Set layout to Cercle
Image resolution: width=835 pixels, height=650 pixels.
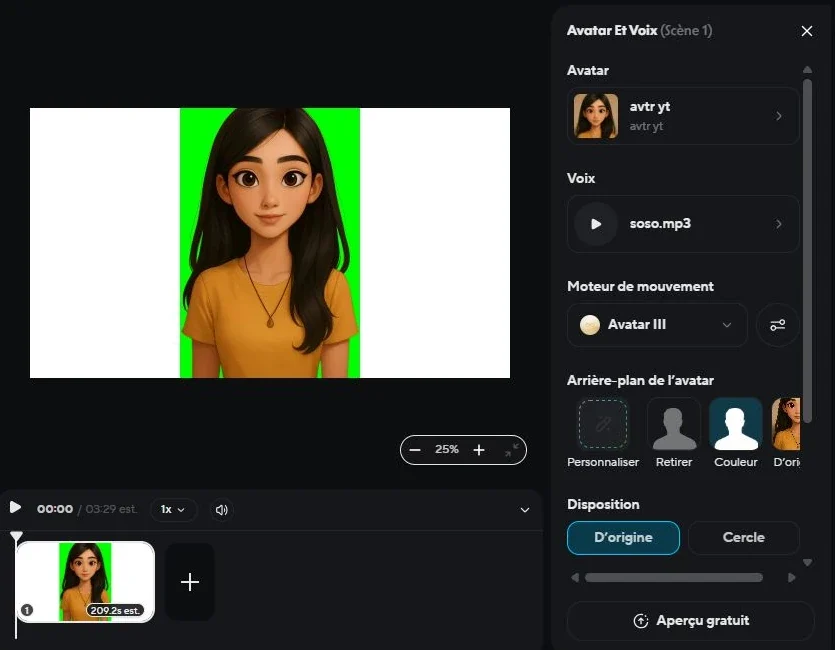(x=743, y=538)
